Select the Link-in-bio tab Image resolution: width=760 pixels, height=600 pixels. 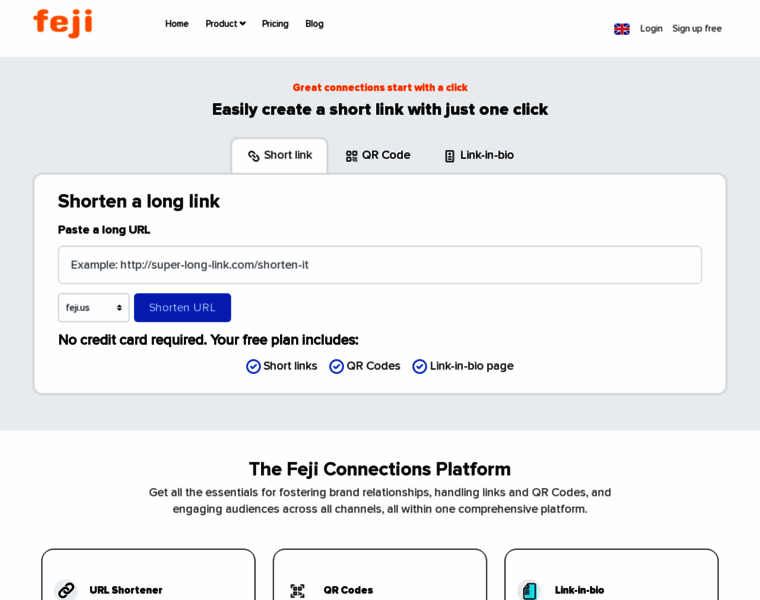coord(479,155)
